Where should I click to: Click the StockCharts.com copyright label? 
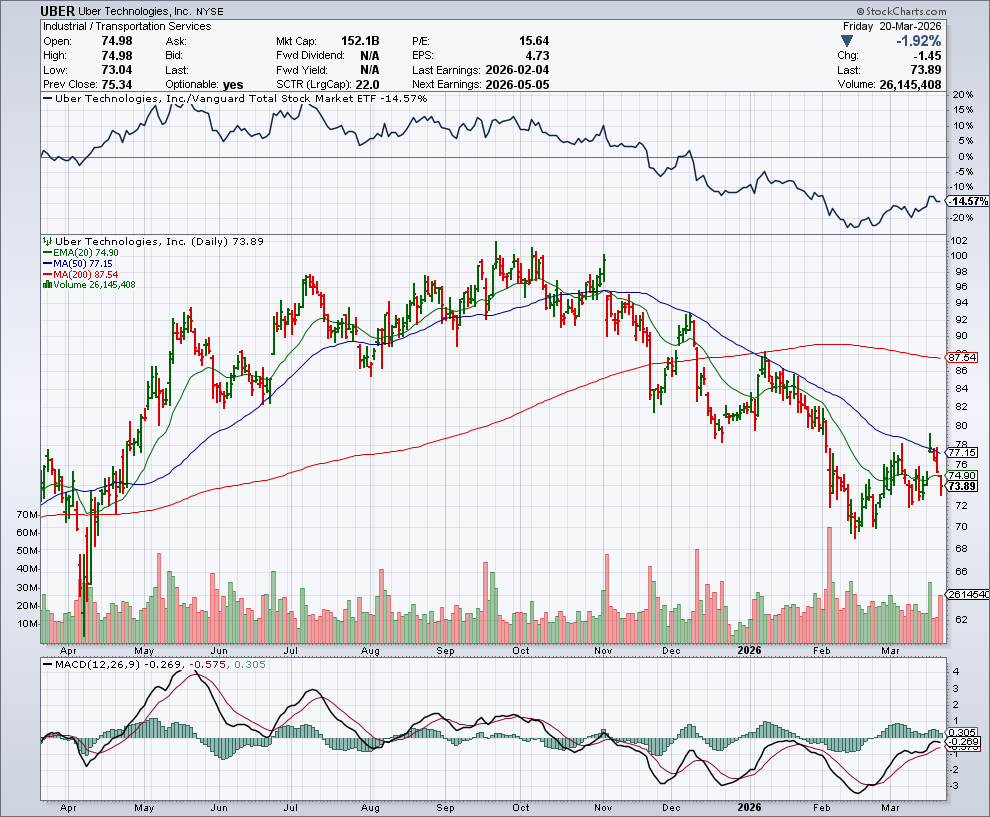coord(902,11)
